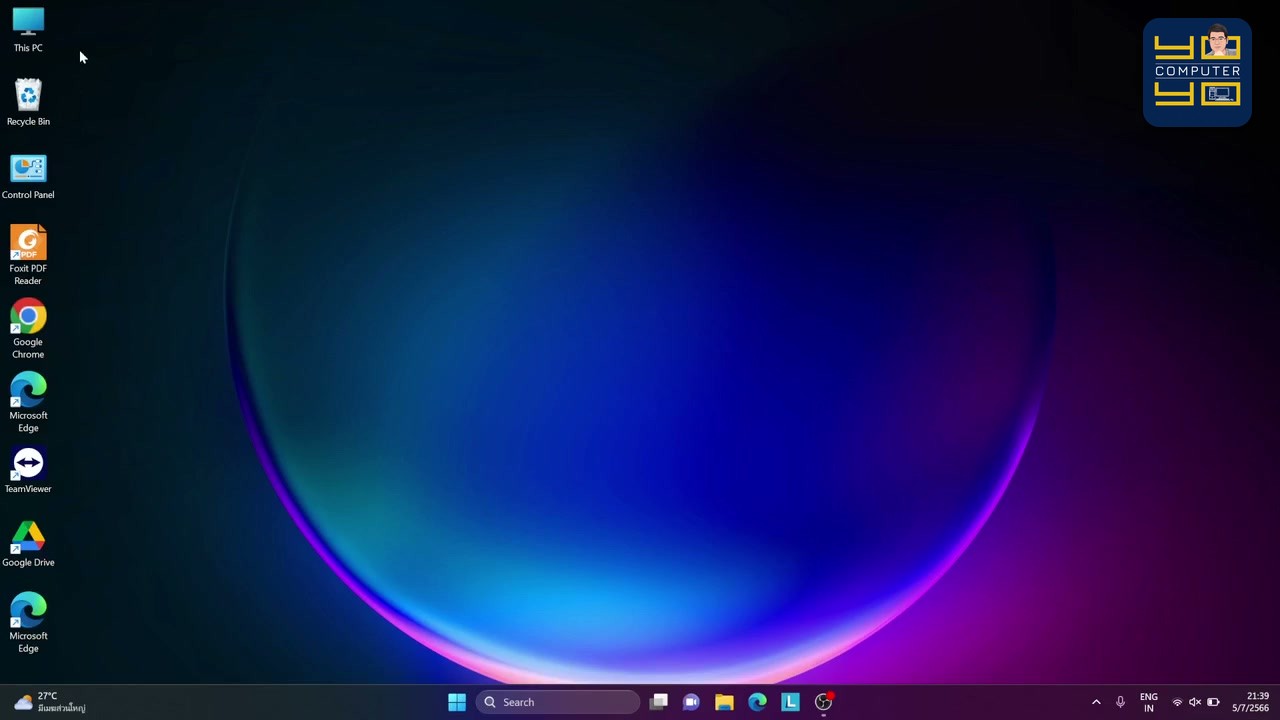The height and width of the screenshot is (720, 1280).
Task: Click the taskbar Search box
Action: click(556, 702)
